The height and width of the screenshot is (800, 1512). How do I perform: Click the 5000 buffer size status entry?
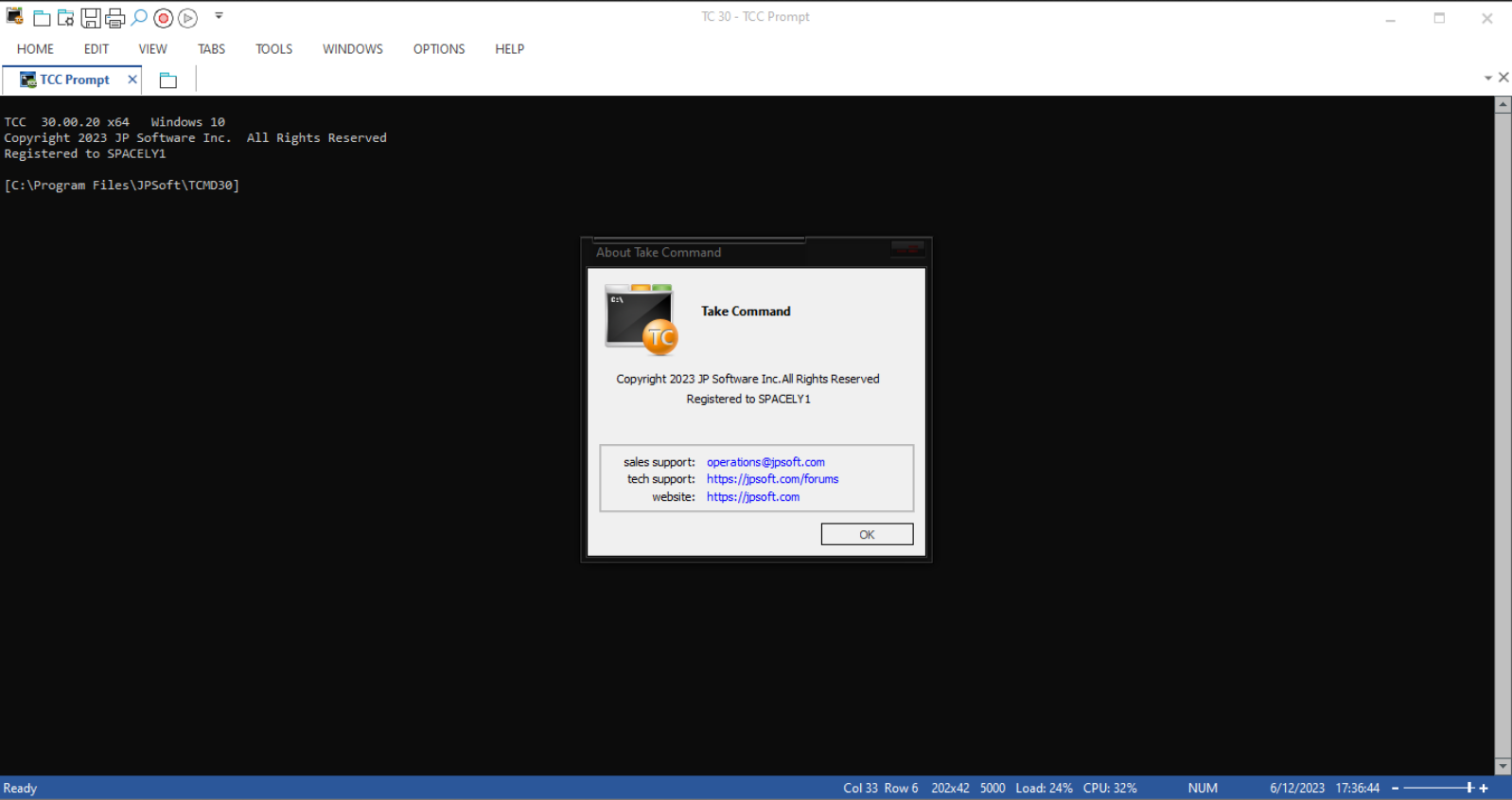[x=993, y=788]
